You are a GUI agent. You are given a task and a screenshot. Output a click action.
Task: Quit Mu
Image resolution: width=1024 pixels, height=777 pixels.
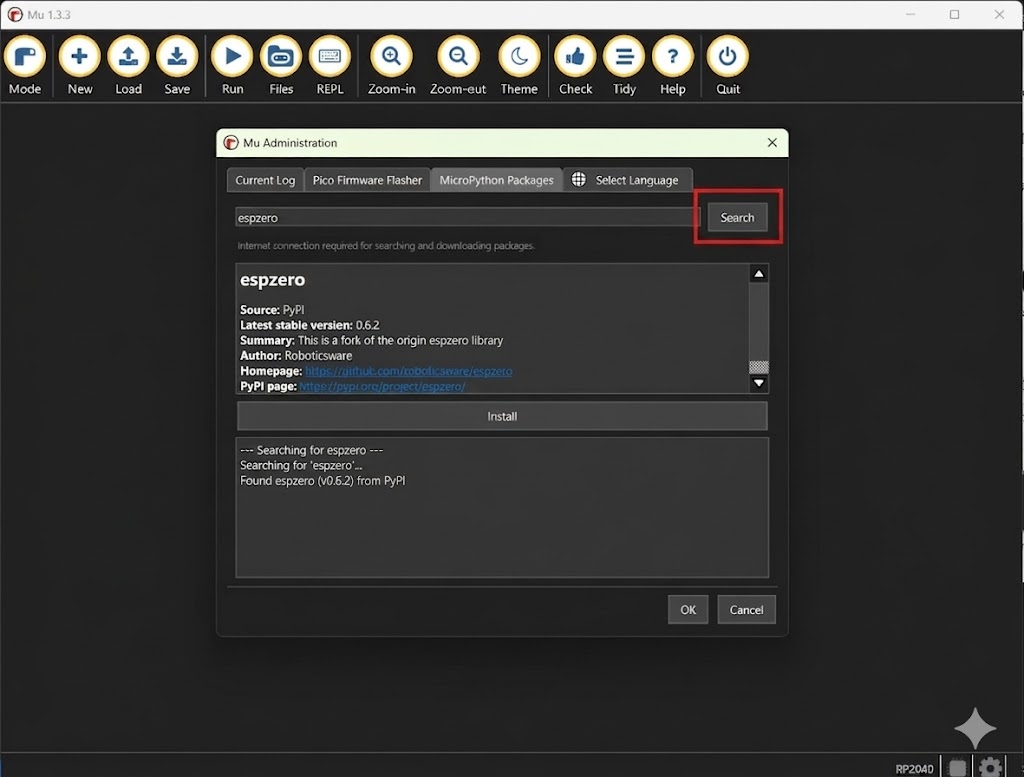[x=728, y=66]
